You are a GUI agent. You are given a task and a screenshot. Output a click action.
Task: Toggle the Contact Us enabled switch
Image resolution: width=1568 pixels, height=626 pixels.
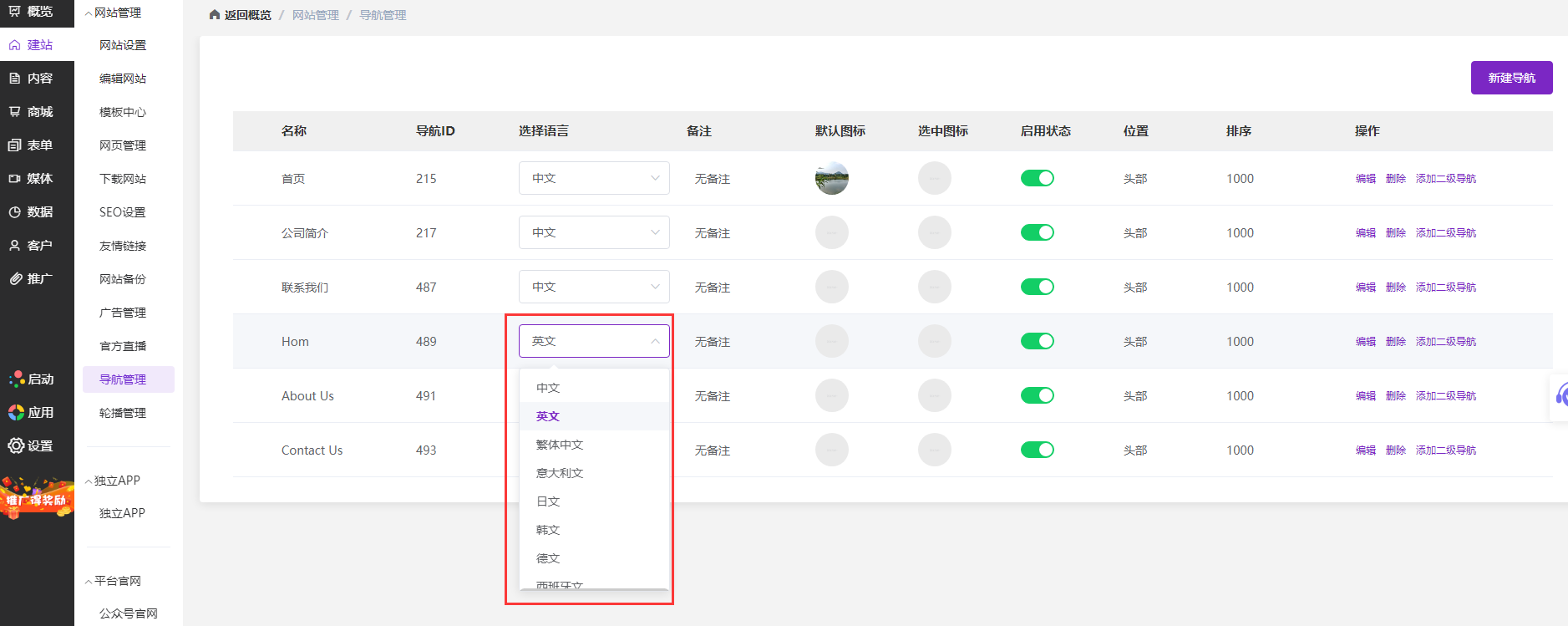click(1037, 450)
